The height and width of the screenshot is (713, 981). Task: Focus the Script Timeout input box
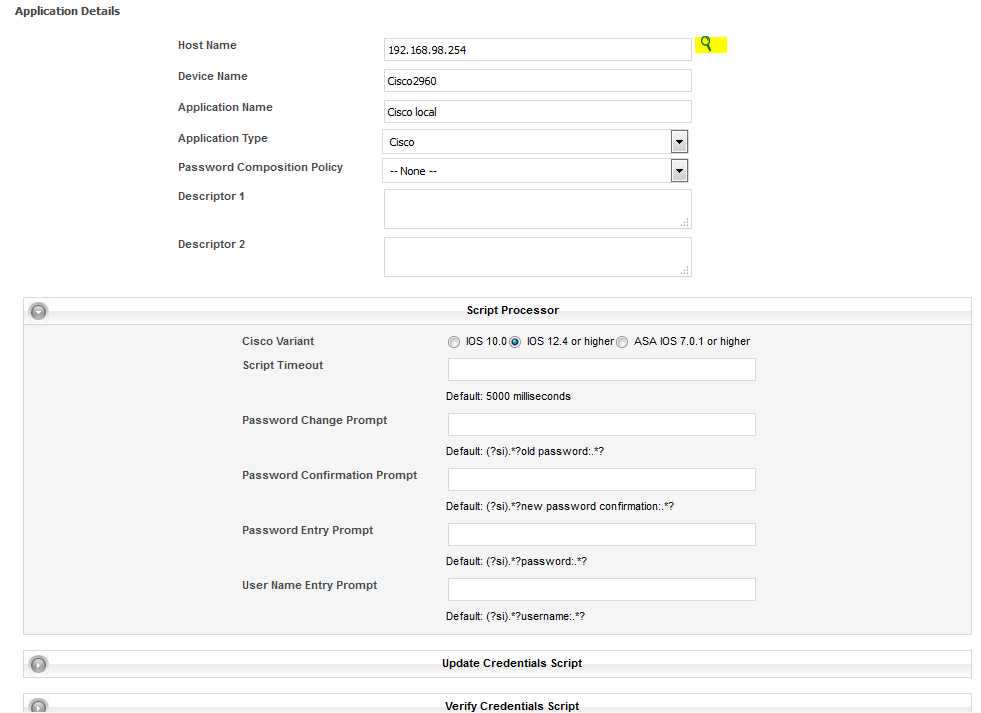click(x=601, y=370)
